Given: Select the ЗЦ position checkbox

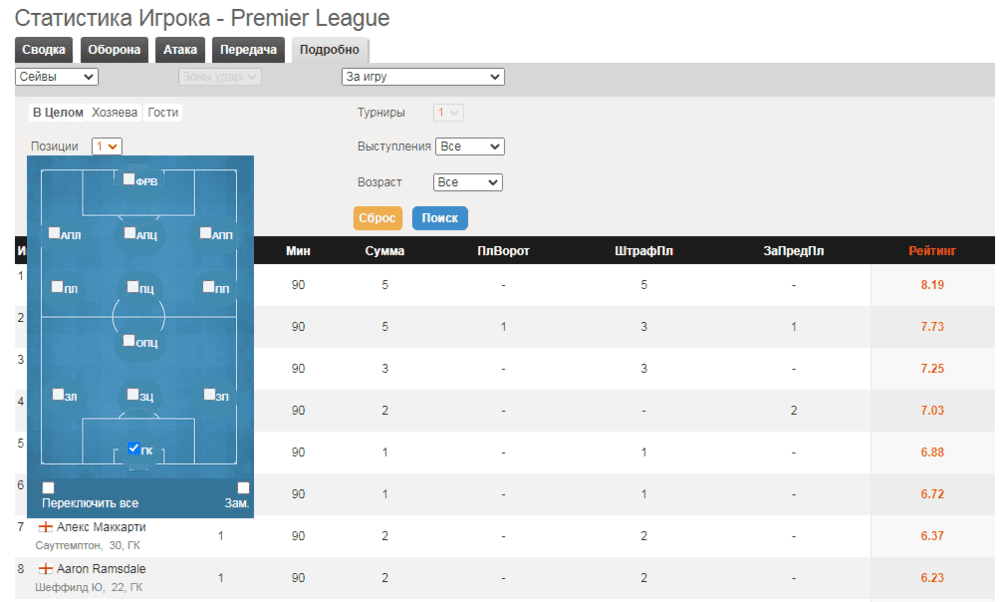Looking at the screenshot, I should [133, 395].
